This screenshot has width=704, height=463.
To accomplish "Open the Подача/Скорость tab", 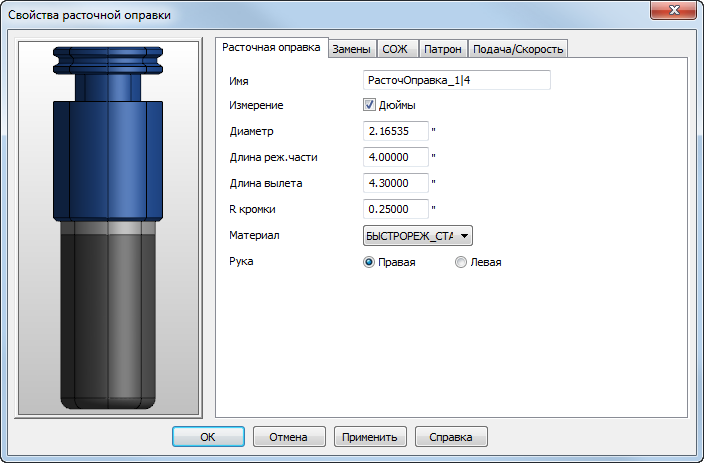I will click(x=518, y=49).
